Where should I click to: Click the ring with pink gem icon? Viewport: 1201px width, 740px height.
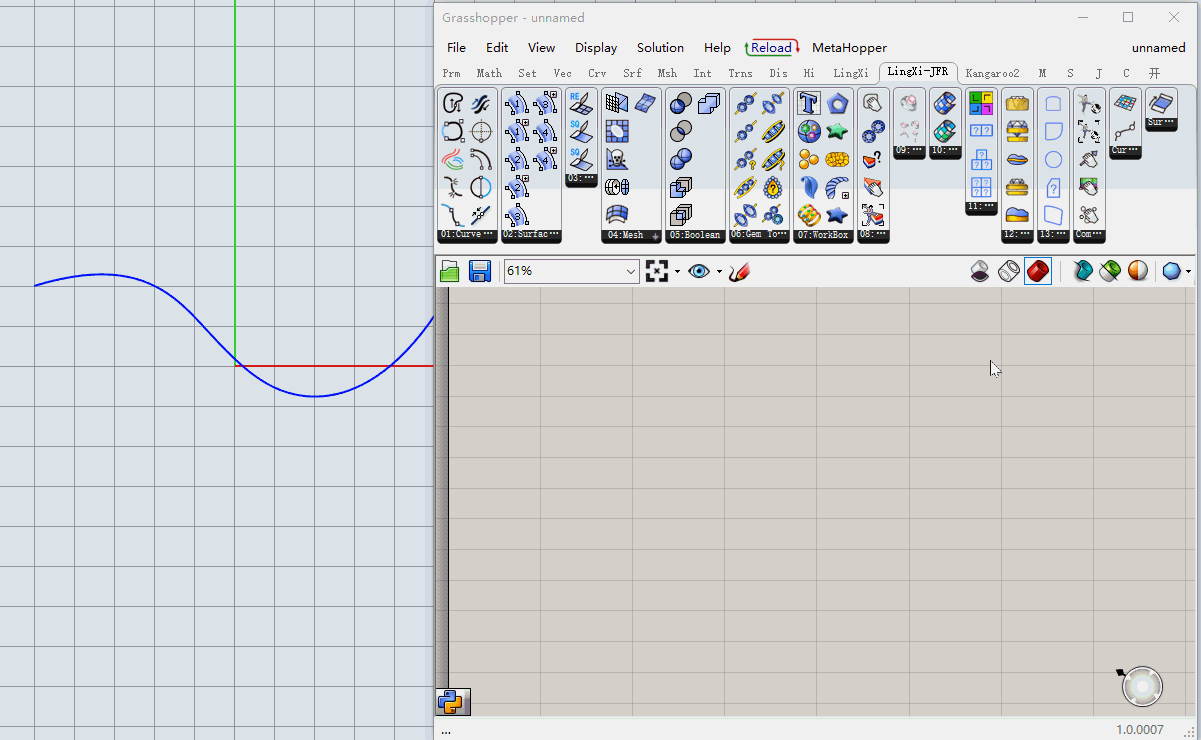909,103
